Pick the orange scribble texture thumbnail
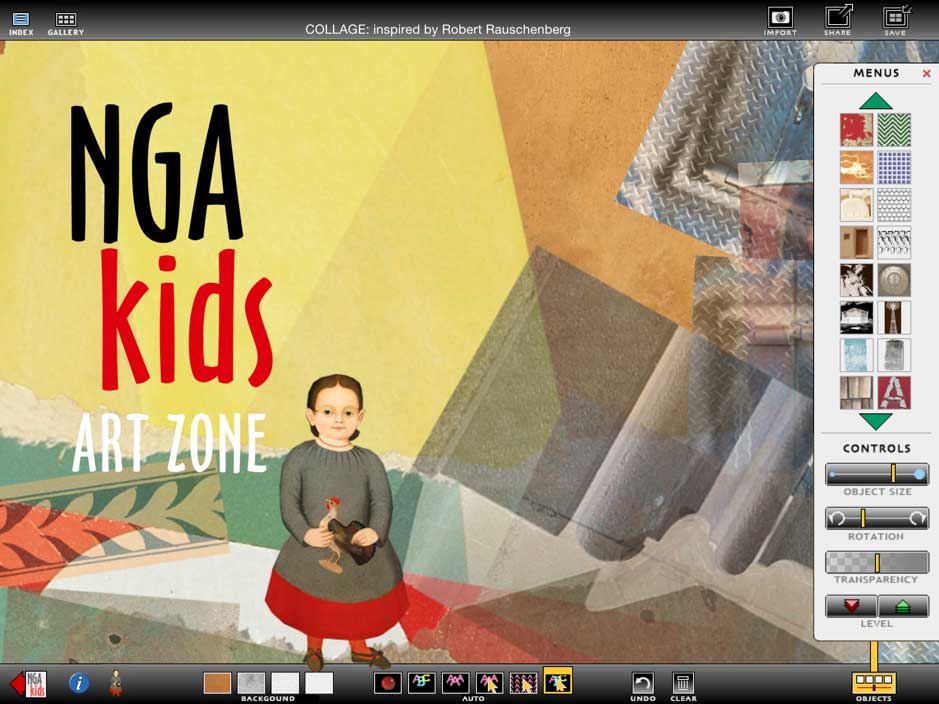Viewport: 939px width, 704px height. (856, 167)
